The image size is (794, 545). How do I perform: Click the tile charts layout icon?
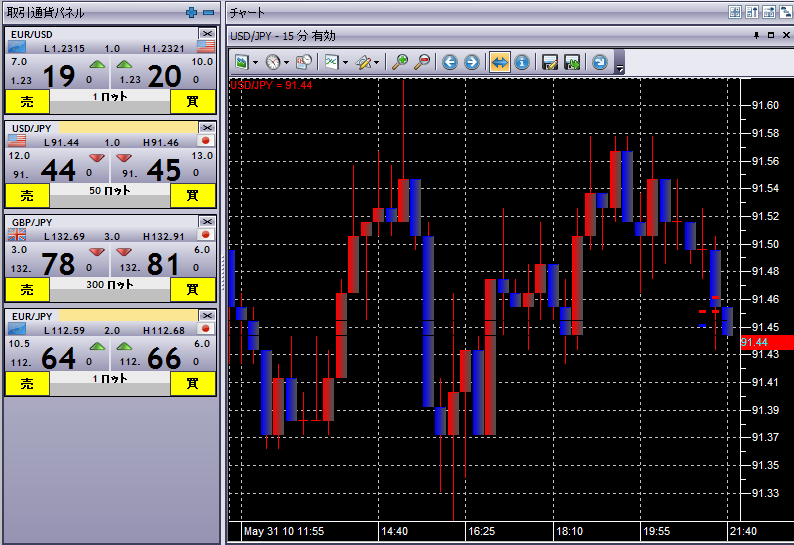736,13
